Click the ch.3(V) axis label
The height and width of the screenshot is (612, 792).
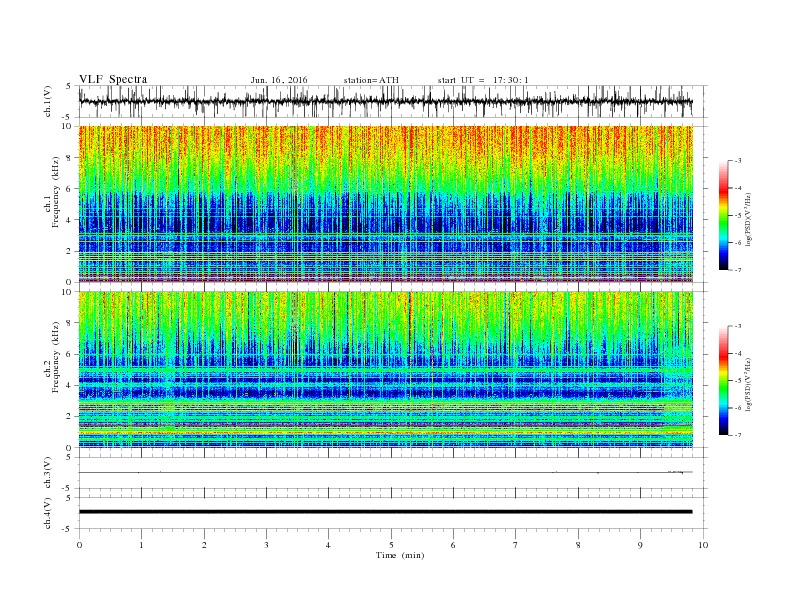click(48, 473)
